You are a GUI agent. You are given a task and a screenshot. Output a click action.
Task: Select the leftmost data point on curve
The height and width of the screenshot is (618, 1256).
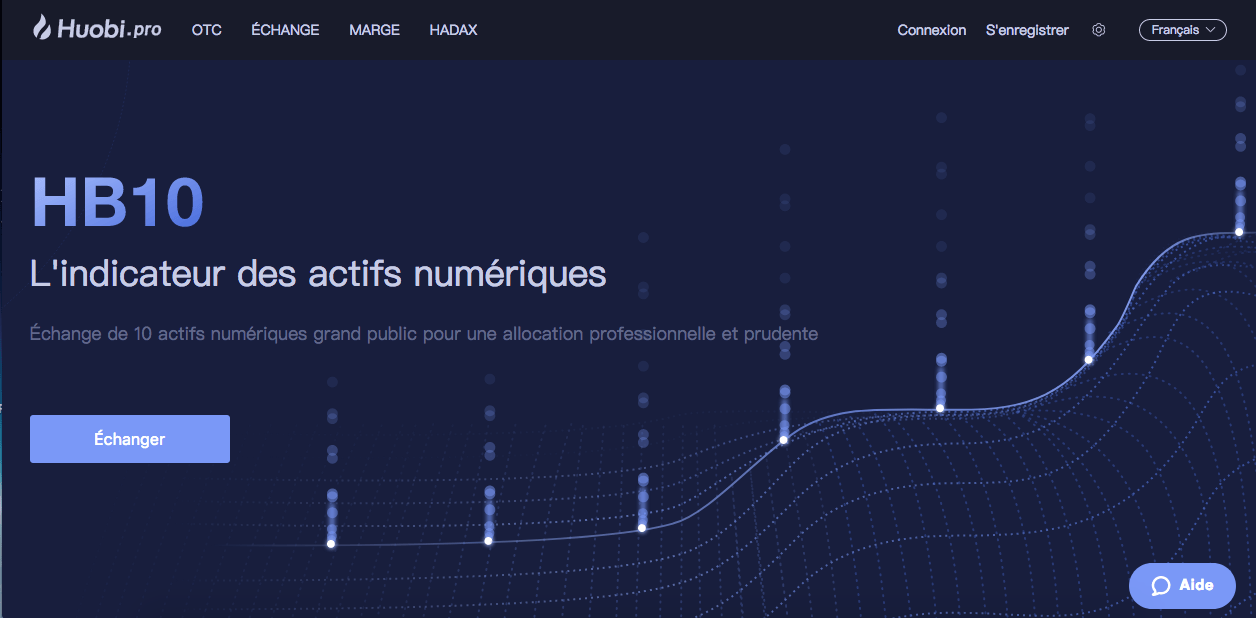(331, 544)
